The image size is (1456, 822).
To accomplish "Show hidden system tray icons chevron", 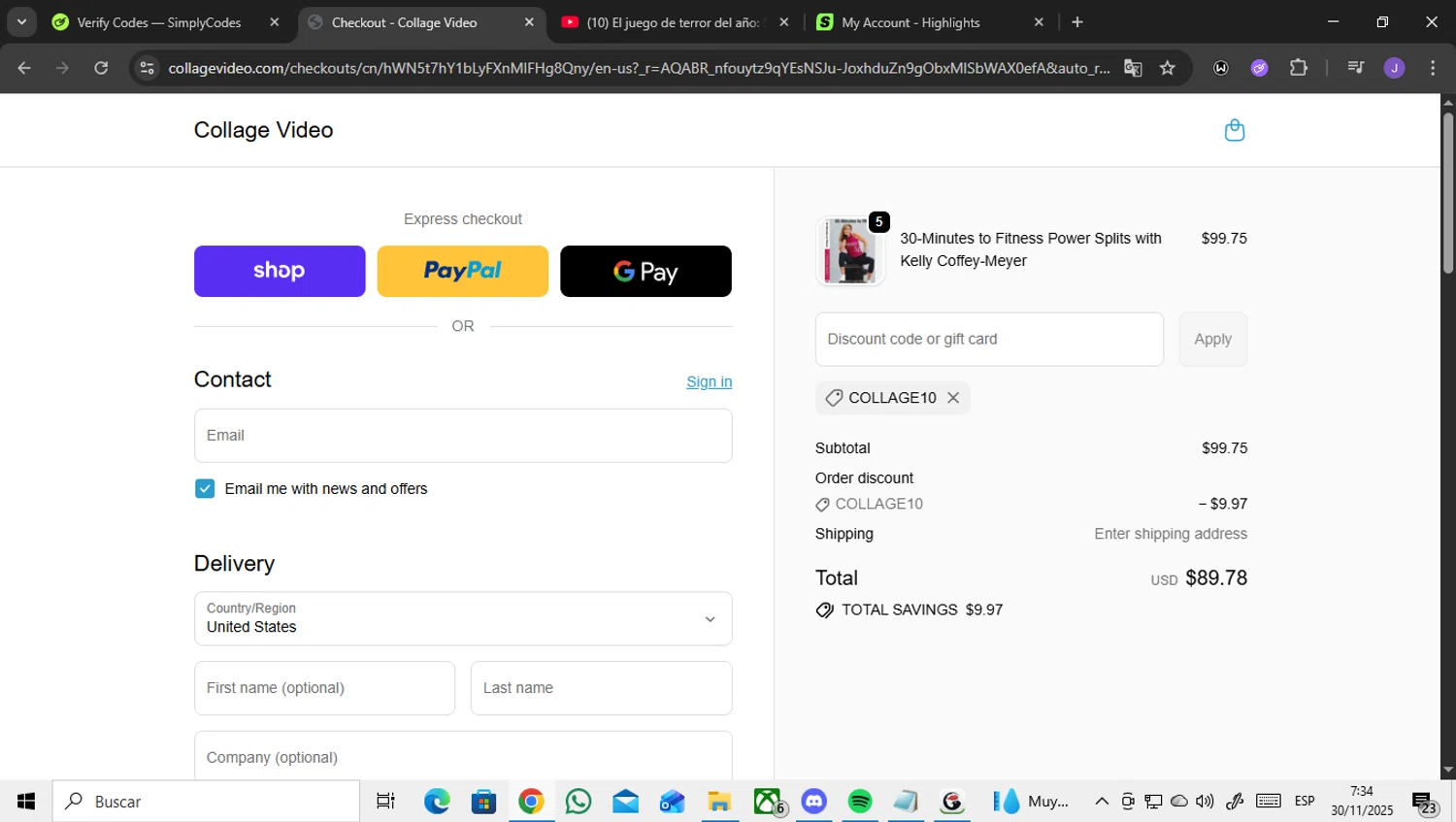I will (1101, 802).
